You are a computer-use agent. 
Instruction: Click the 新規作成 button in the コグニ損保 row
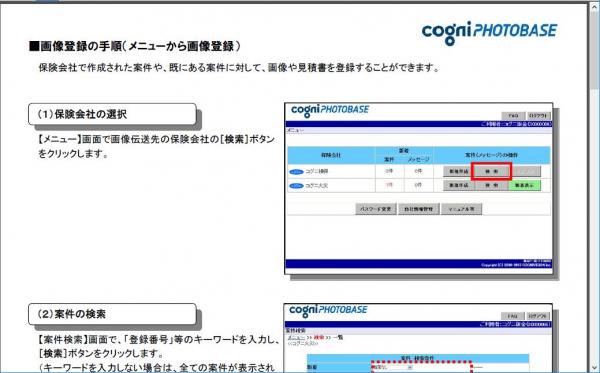coord(458,171)
